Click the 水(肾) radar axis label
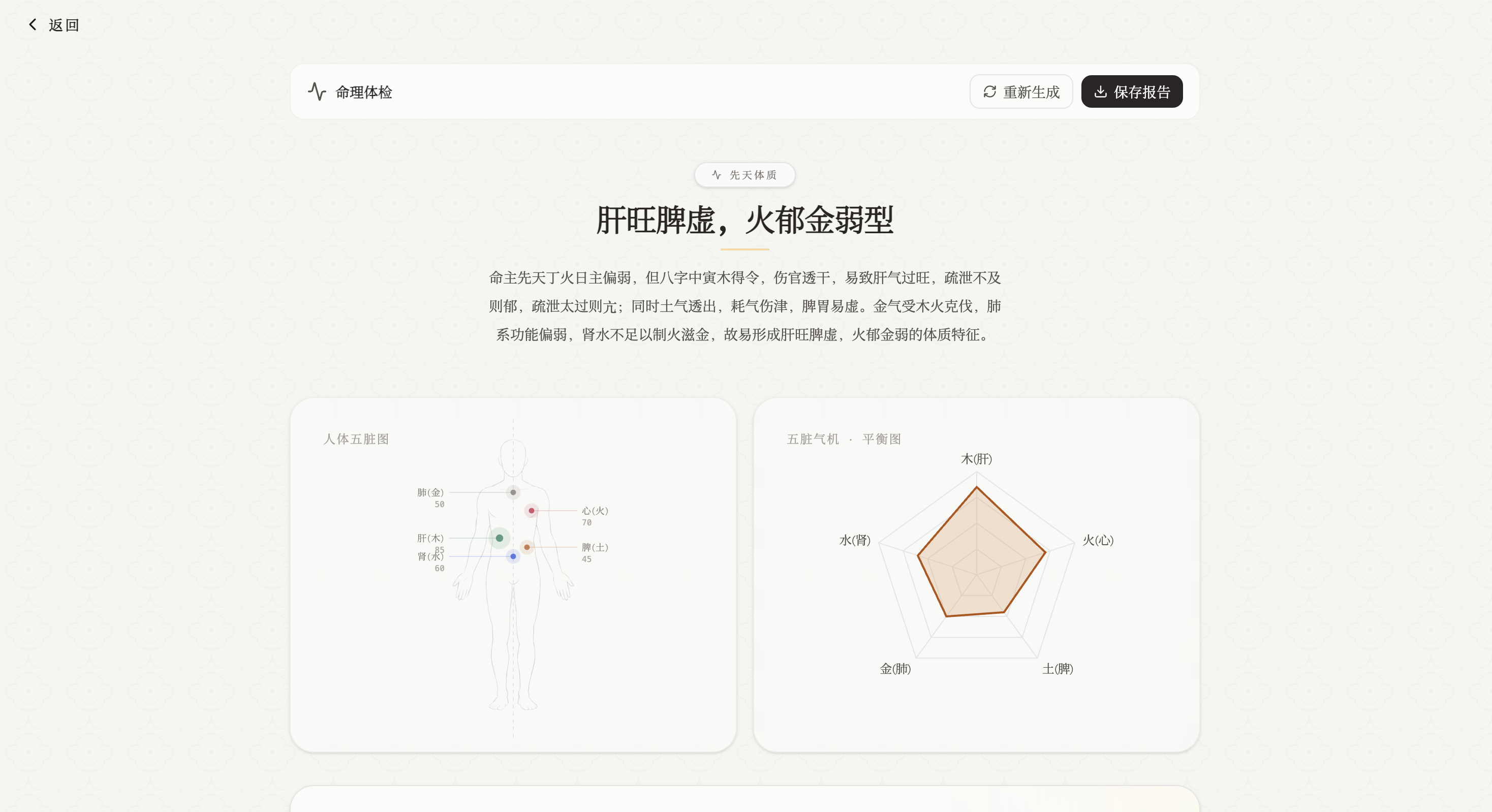Image resolution: width=1492 pixels, height=812 pixels. coord(855,540)
